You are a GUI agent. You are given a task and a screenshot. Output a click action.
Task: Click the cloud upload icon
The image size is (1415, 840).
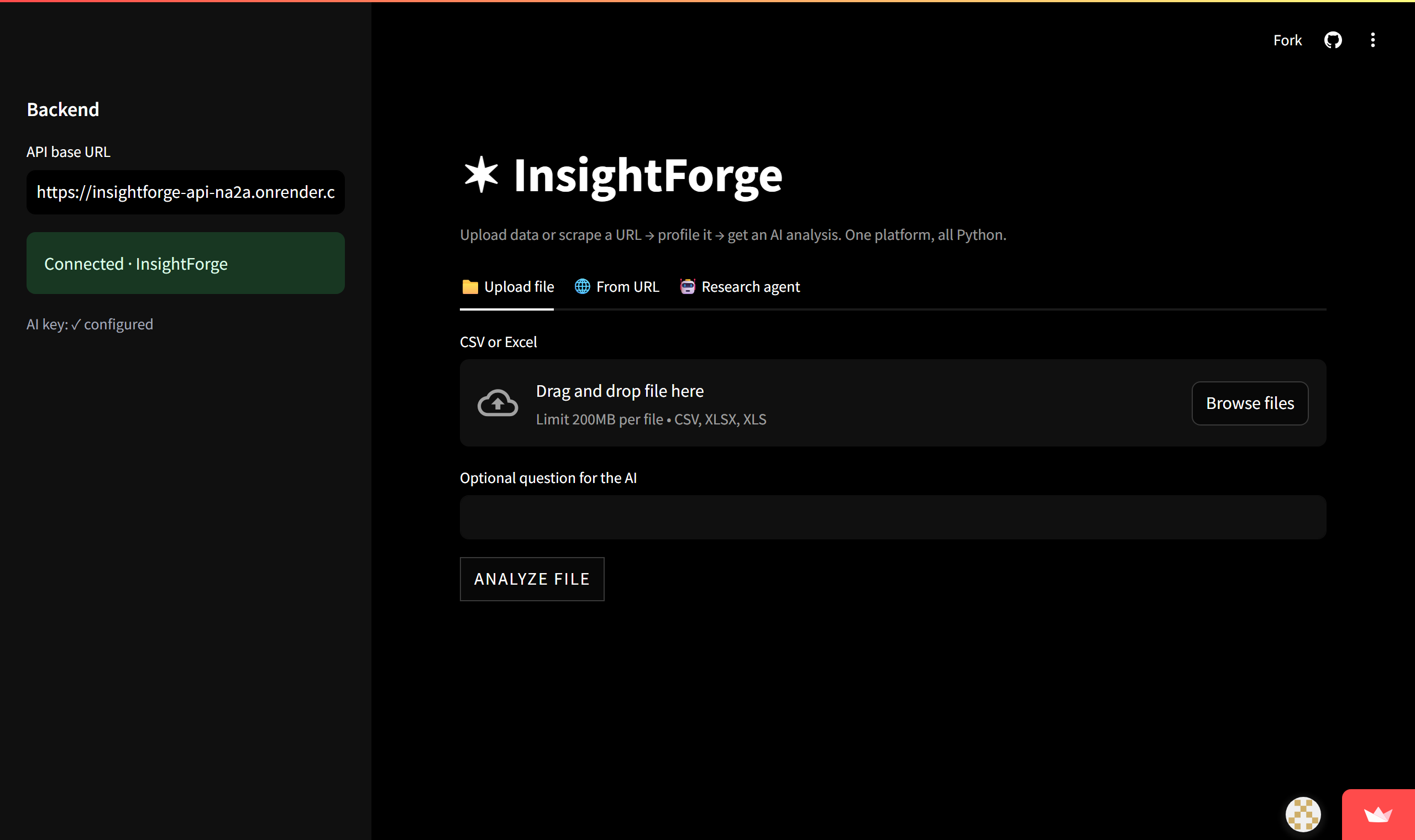coord(497,403)
